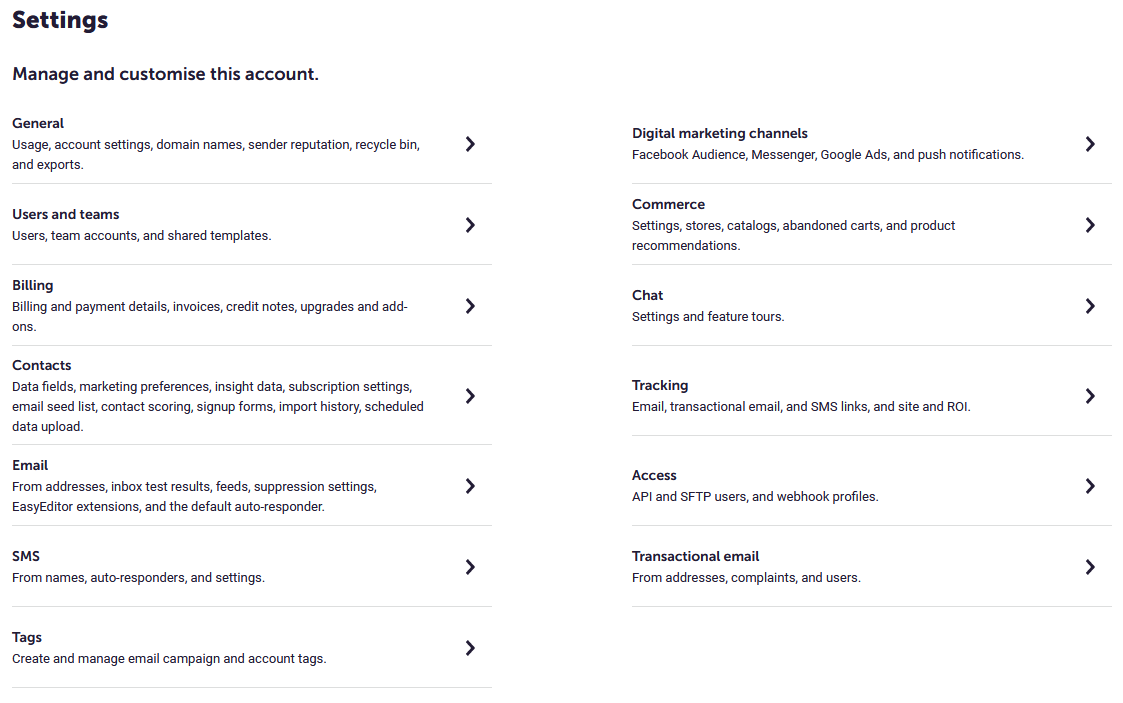Viewport: 1123px width, 703px height.
Task: Click the Email row chevron
Action: (x=470, y=486)
